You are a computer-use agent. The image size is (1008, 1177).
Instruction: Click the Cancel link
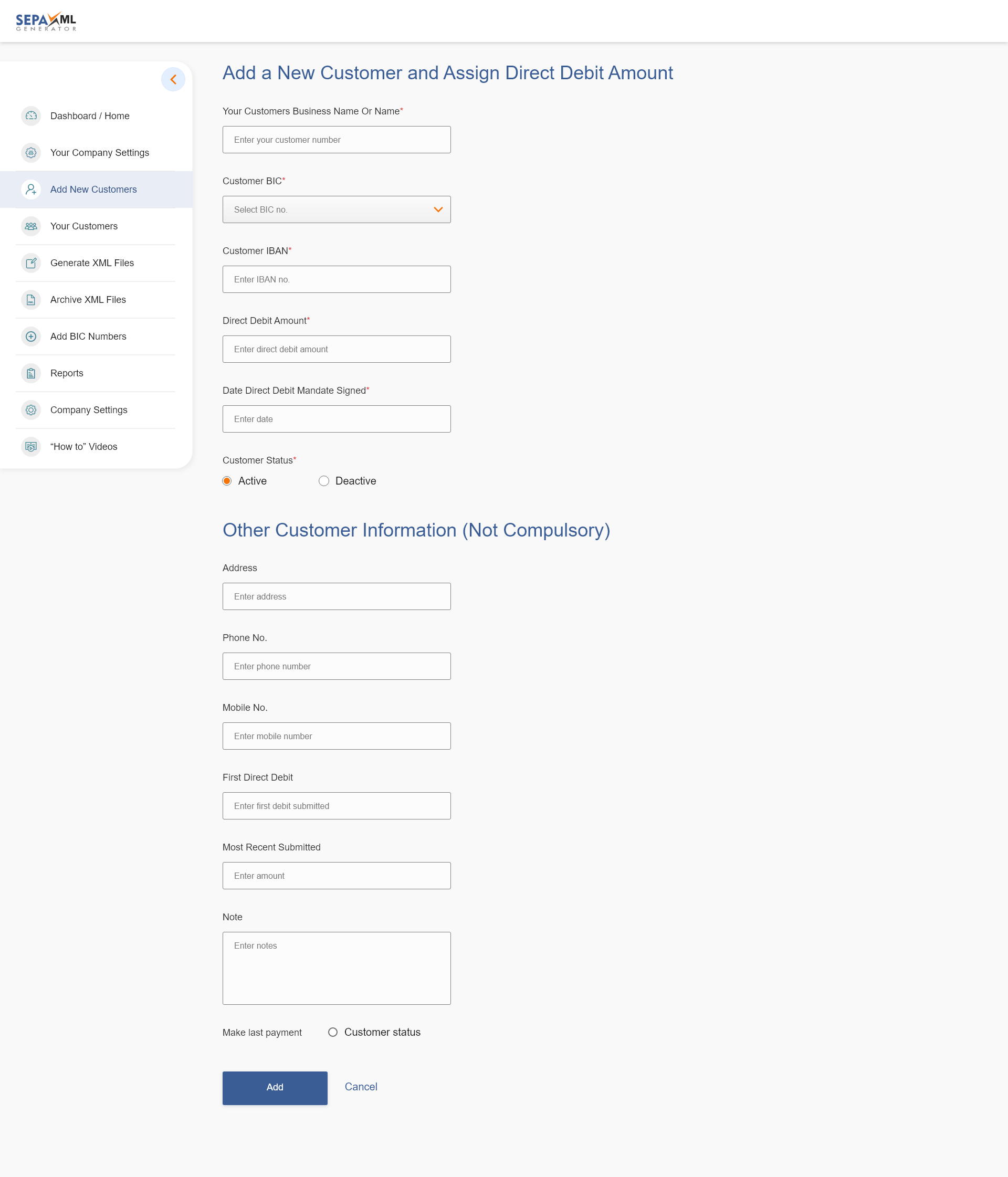click(x=359, y=1086)
